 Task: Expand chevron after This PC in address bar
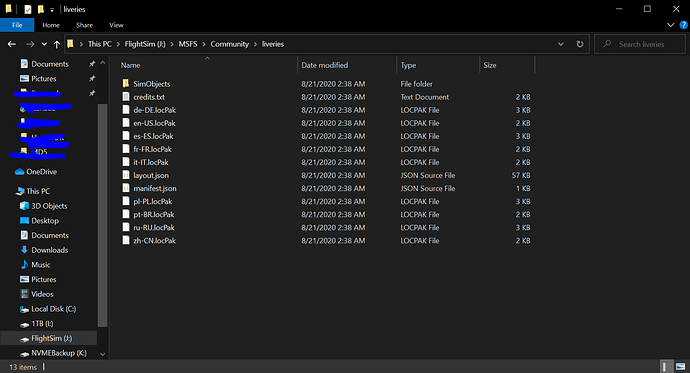(118, 44)
